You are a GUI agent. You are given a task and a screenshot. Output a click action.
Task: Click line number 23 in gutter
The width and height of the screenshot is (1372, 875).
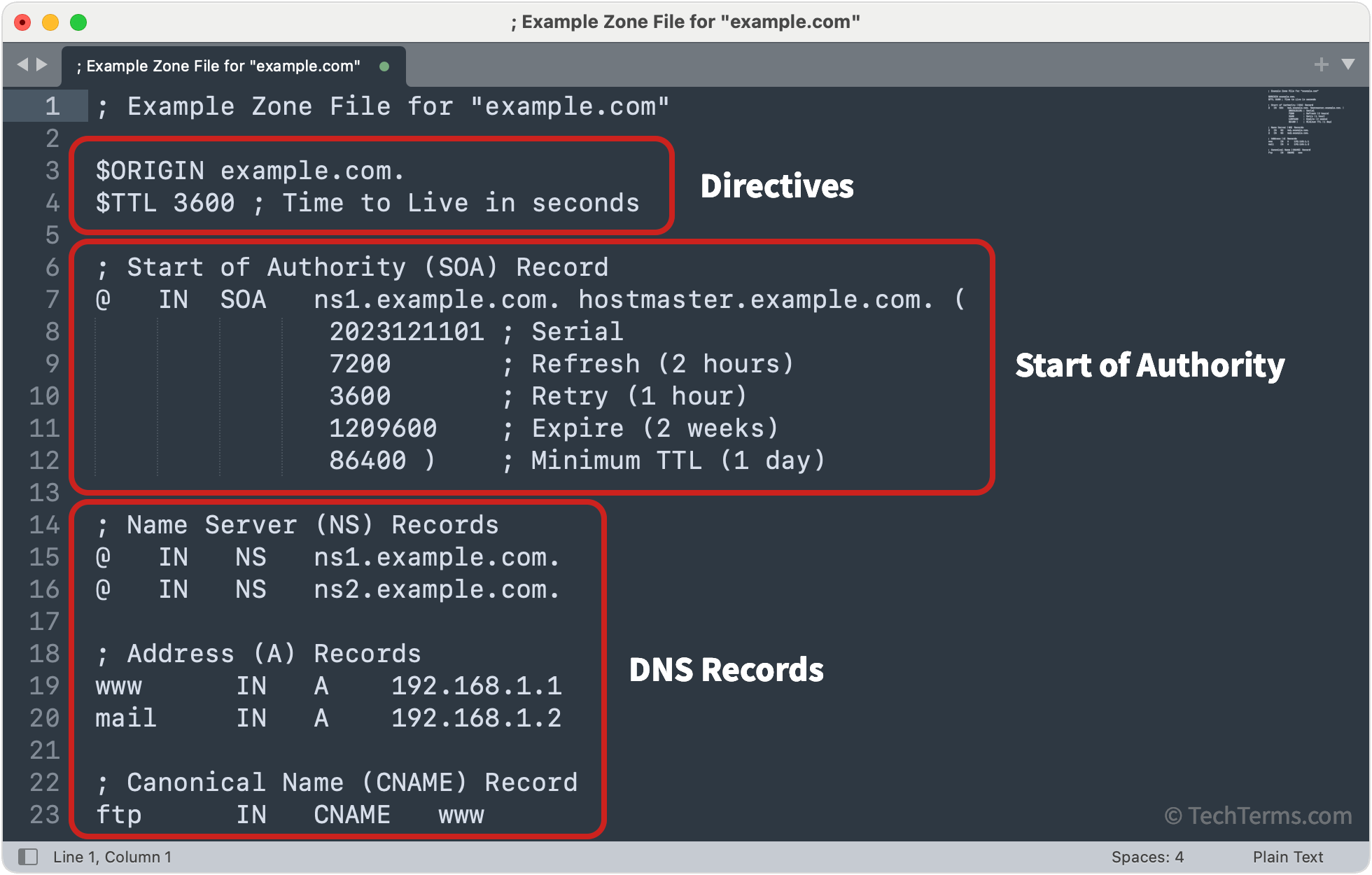click(45, 815)
